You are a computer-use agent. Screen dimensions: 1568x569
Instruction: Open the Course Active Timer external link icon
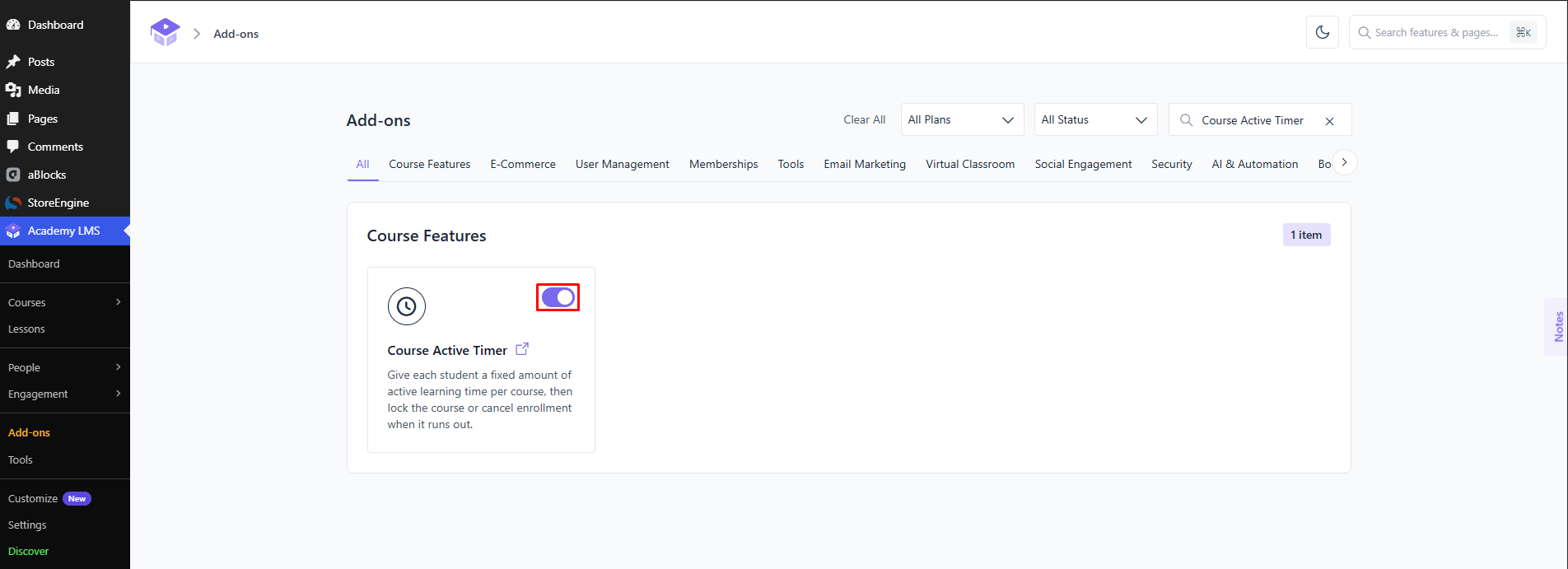click(x=522, y=349)
